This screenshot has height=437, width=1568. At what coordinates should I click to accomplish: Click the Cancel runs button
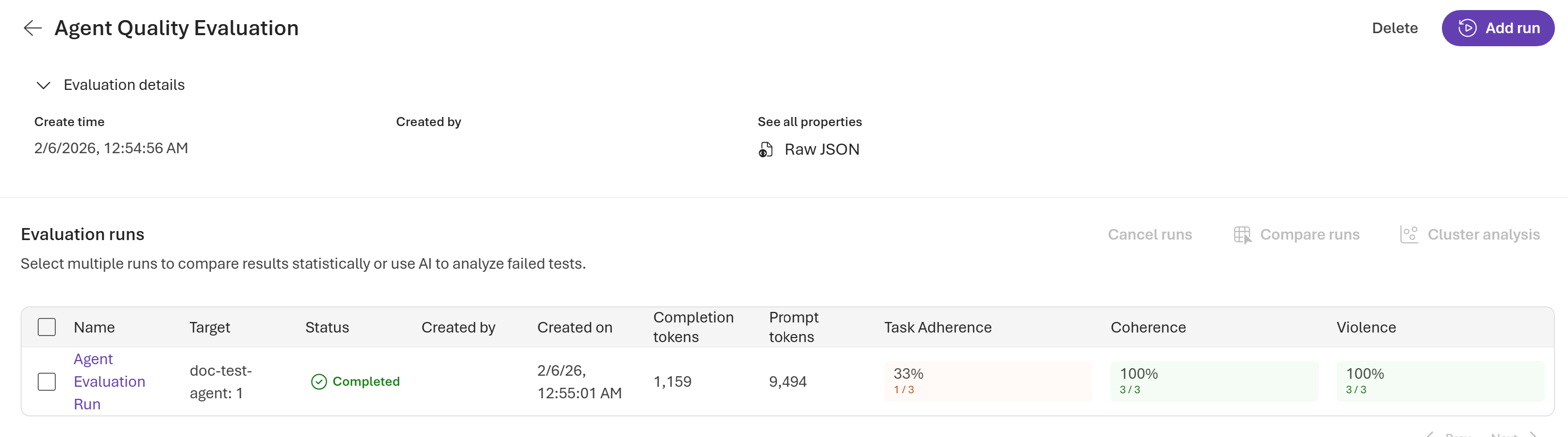click(x=1149, y=235)
